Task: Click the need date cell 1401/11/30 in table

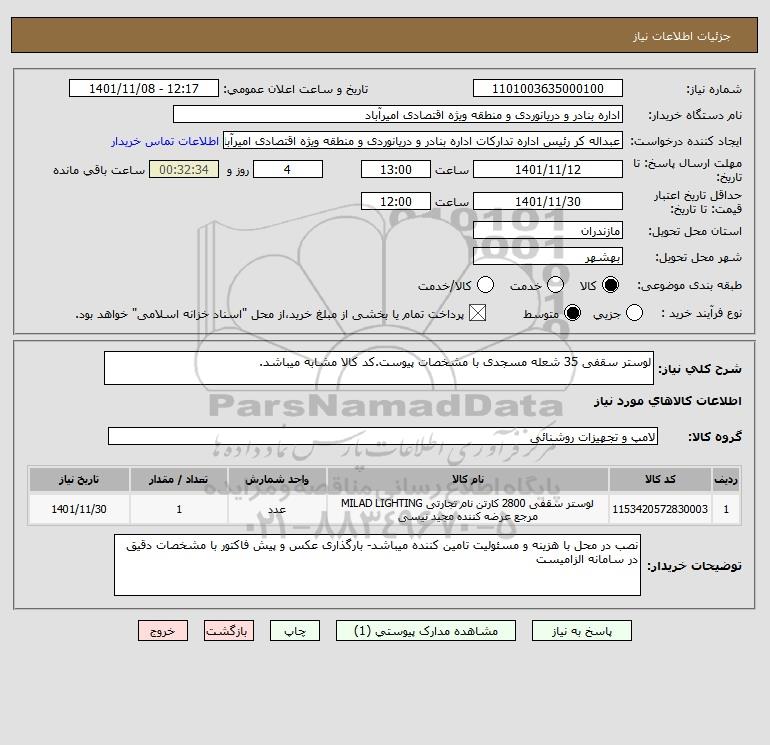Action: click(79, 509)
